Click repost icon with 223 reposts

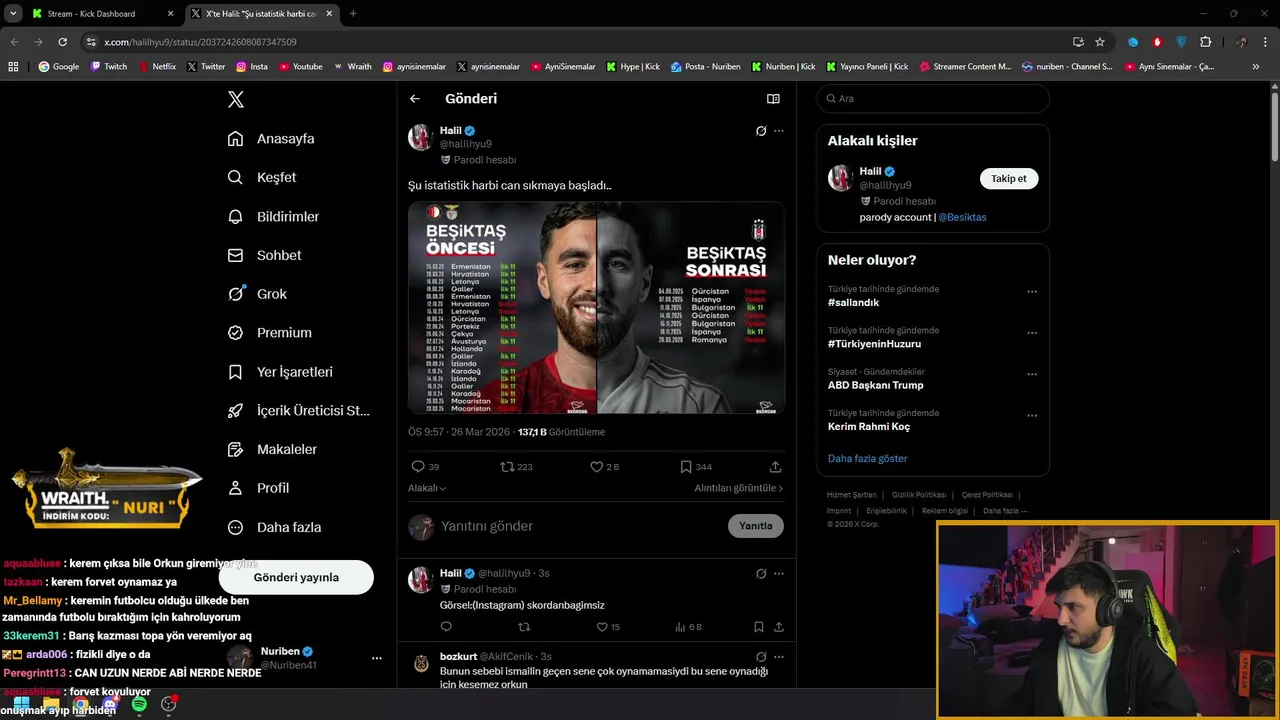coord(507,467)
